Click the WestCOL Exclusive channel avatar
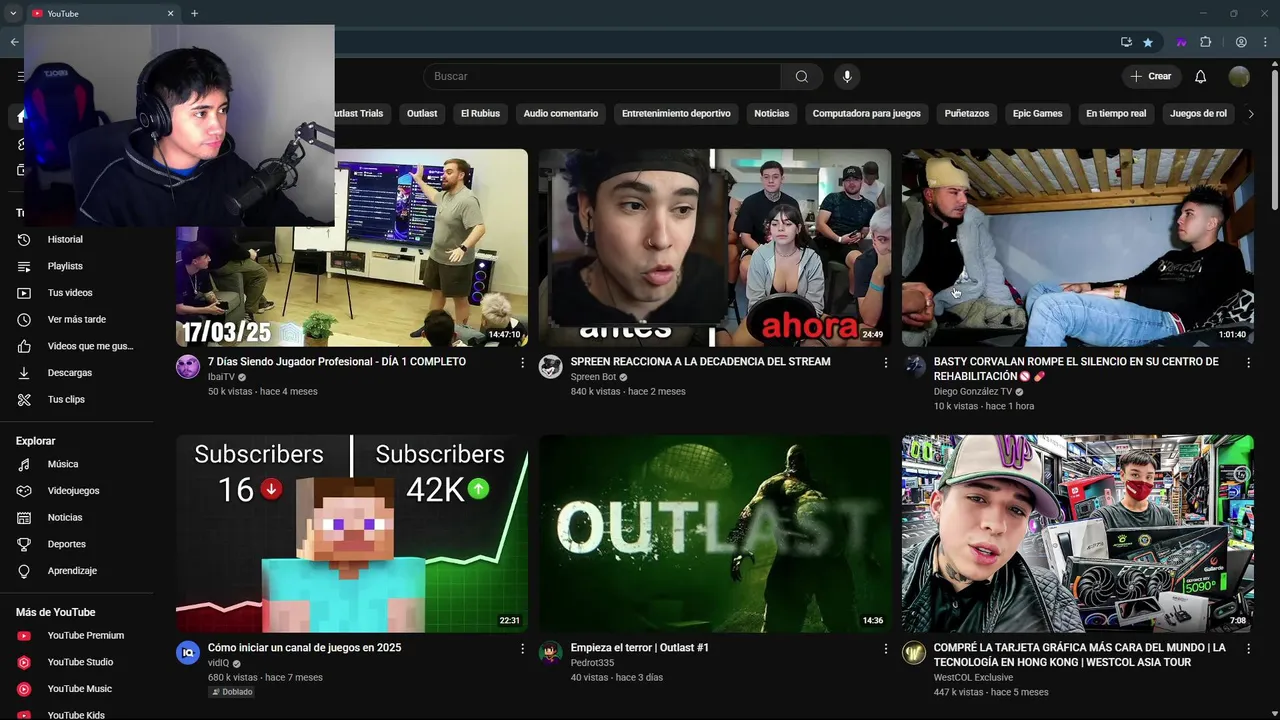The image size is (1280, 720). coord(914,653)
